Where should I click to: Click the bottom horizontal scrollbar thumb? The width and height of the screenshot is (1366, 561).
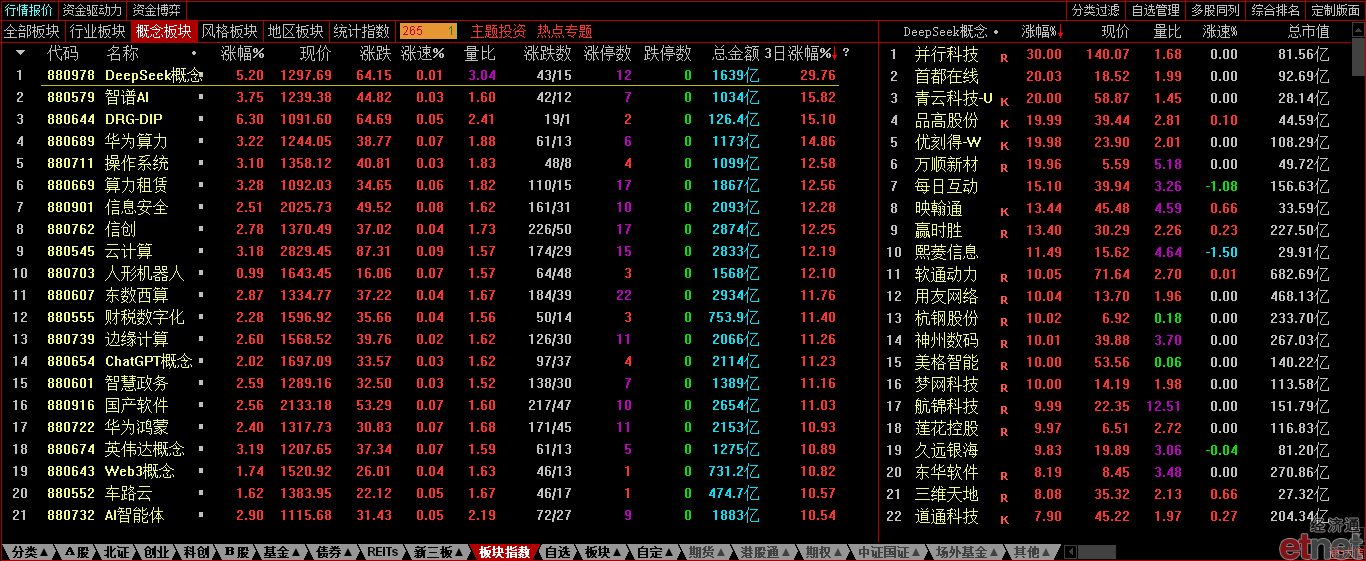coord(1097,552)
